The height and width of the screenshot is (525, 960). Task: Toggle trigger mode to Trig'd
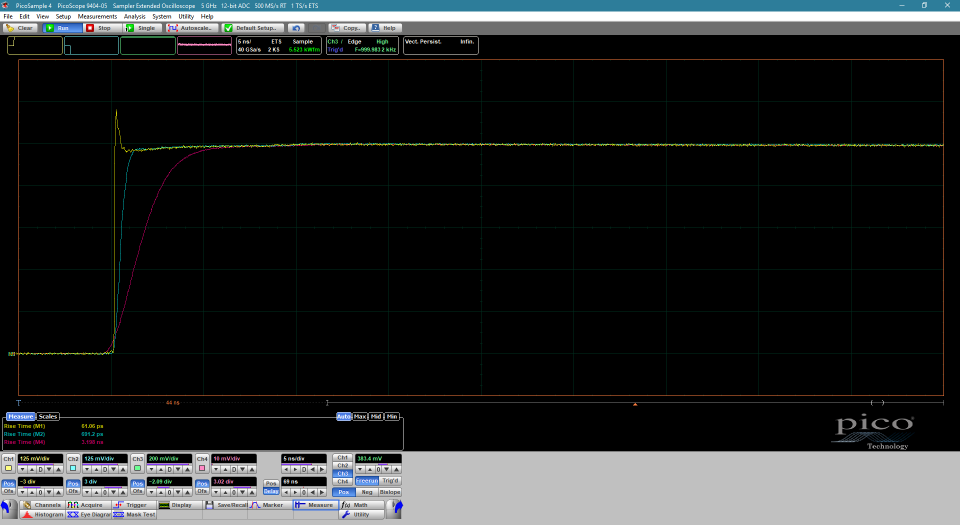pos(389,481)
